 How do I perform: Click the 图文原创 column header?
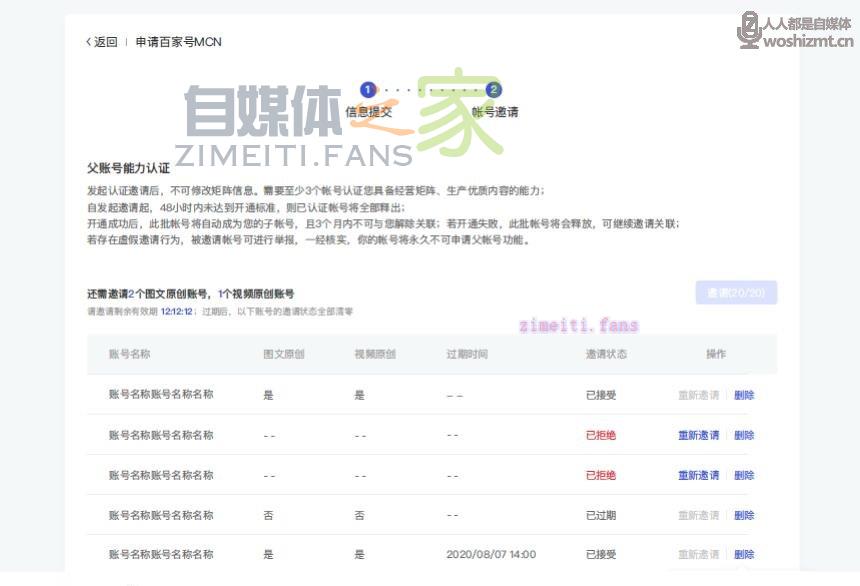point(283,354)
